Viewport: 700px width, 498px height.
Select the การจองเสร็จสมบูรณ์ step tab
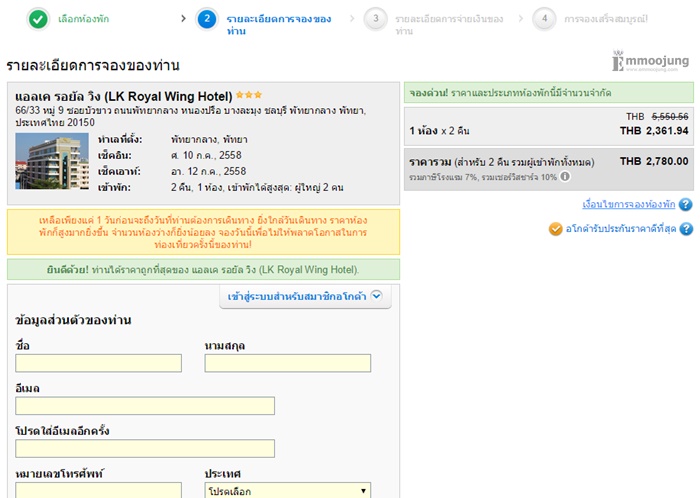tap(606, 19)
